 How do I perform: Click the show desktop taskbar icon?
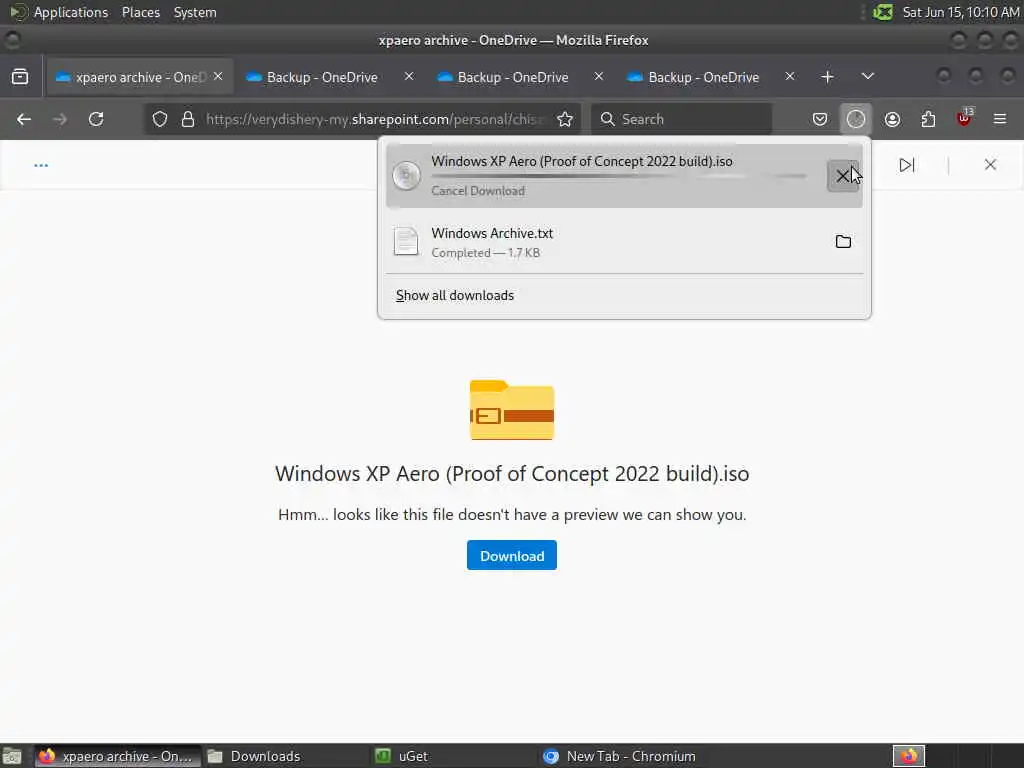12,756
